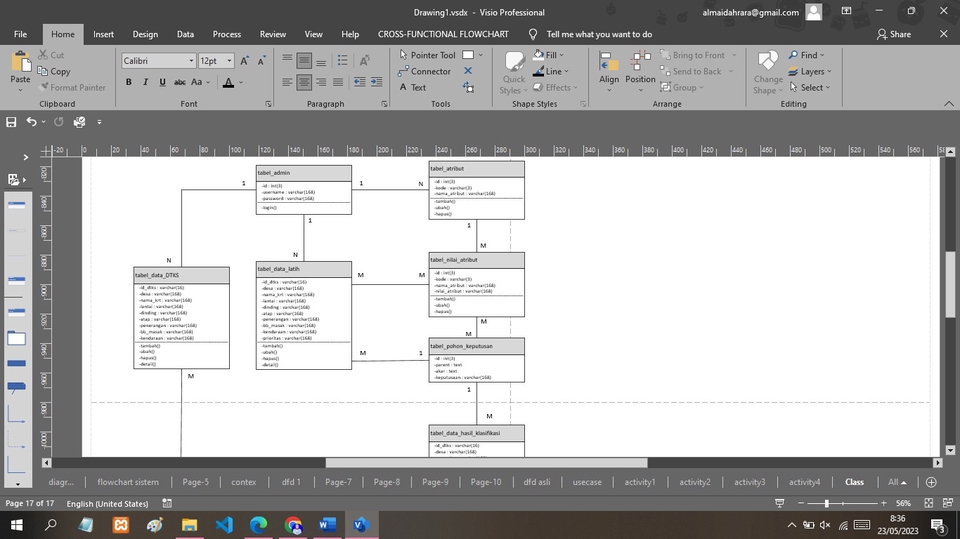
Task: Open the Find button
Action: click(806, 55)
